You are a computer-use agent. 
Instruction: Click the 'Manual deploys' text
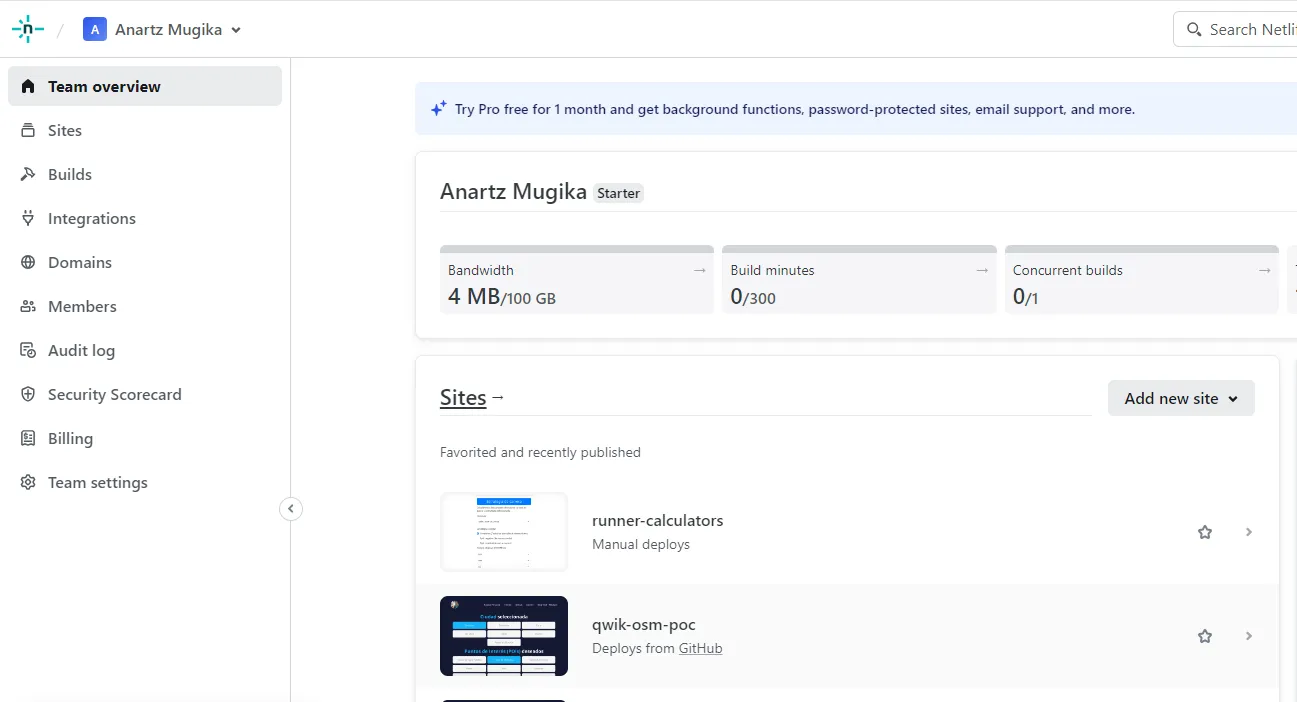[641, 544]
